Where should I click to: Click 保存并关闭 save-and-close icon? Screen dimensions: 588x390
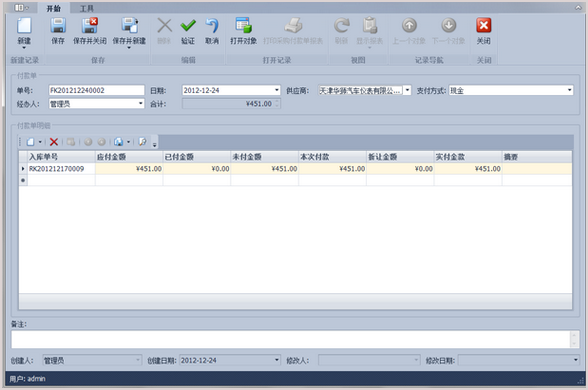[90, 26]
